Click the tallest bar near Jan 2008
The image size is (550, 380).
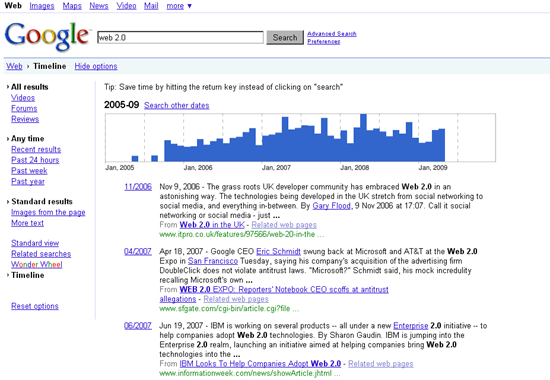coord(363,138)
